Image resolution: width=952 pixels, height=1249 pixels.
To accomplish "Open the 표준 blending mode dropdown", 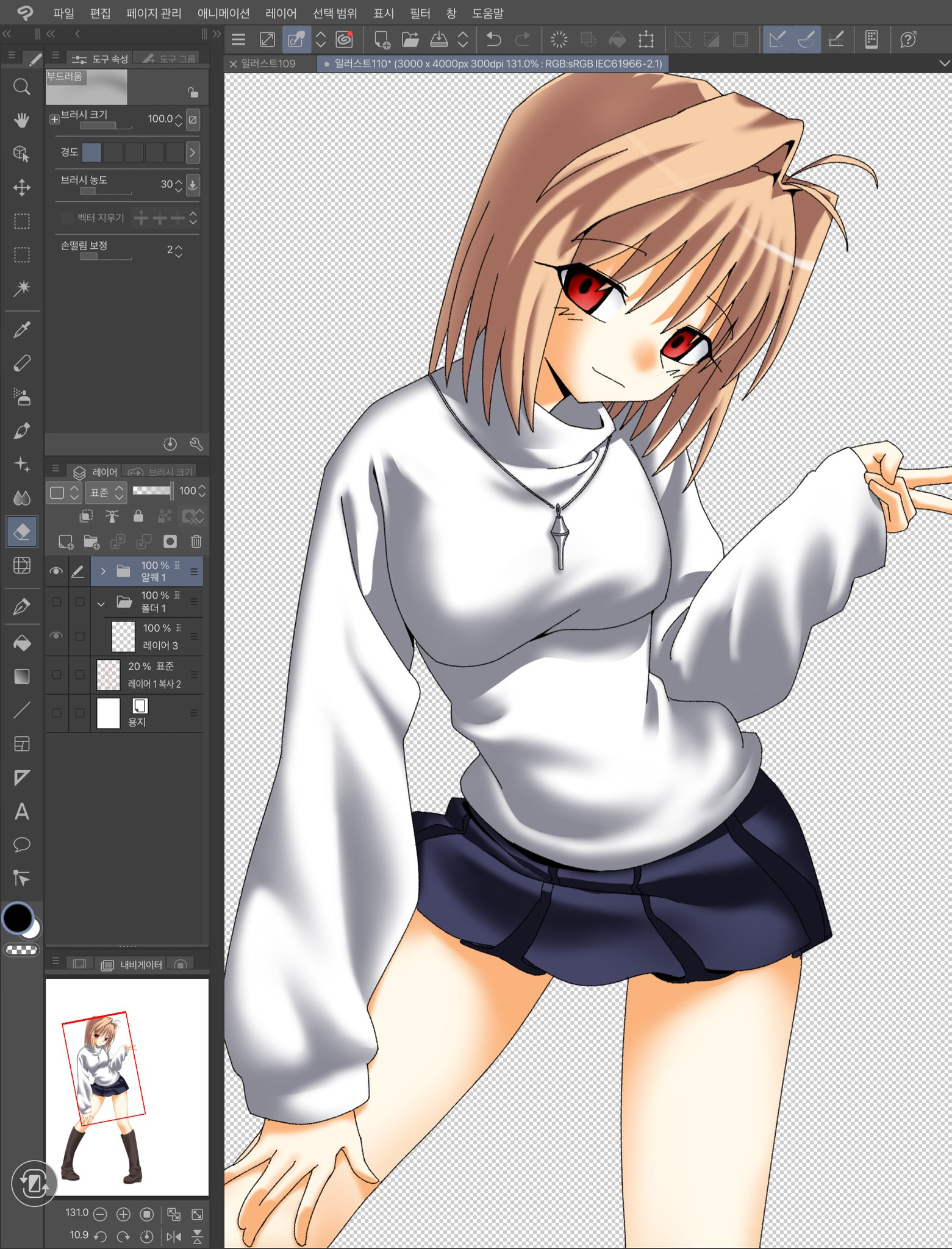I will (106, 492).
